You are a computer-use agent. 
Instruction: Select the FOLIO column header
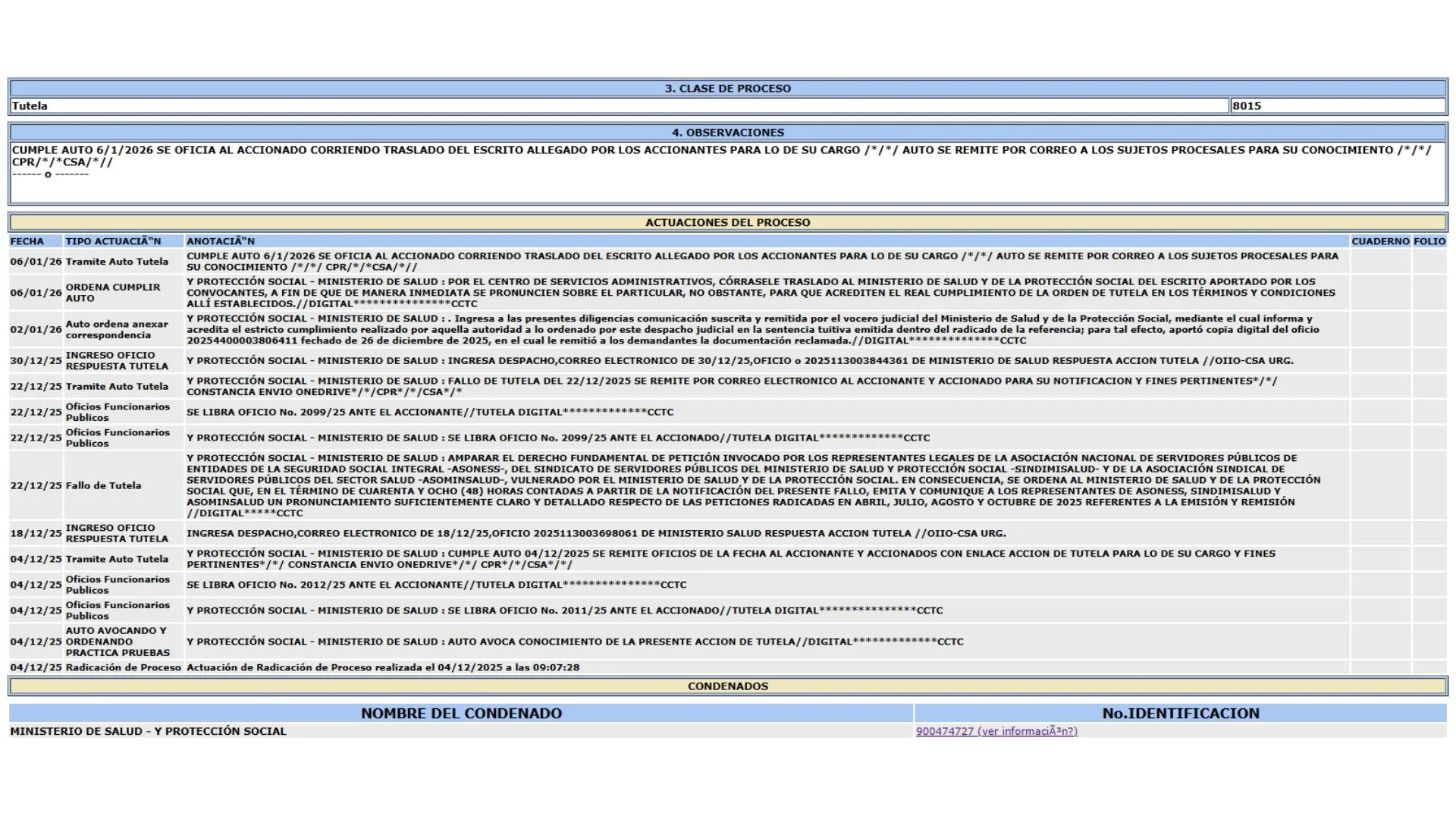[1429, 241]
